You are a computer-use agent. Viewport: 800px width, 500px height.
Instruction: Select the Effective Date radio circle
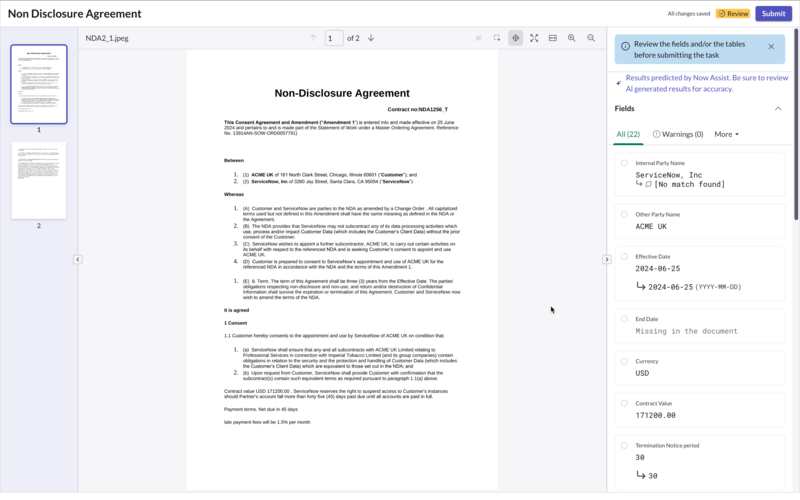pos(624,257)
